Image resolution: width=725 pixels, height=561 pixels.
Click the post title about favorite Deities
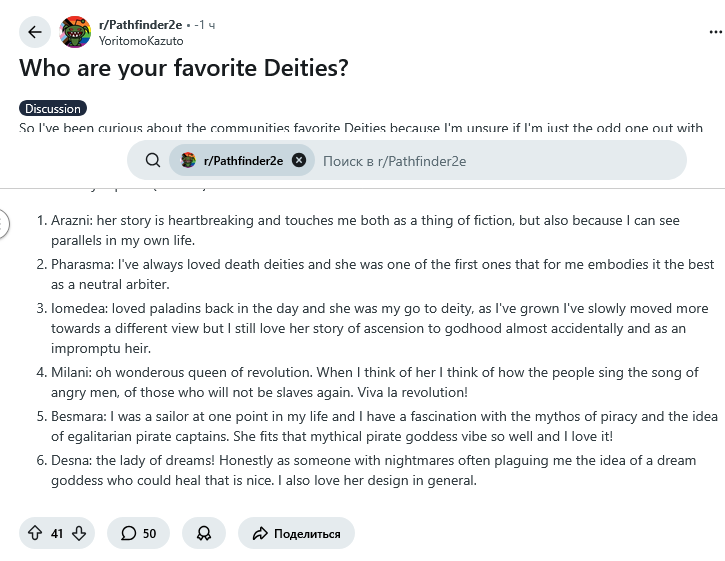(184, 69)
